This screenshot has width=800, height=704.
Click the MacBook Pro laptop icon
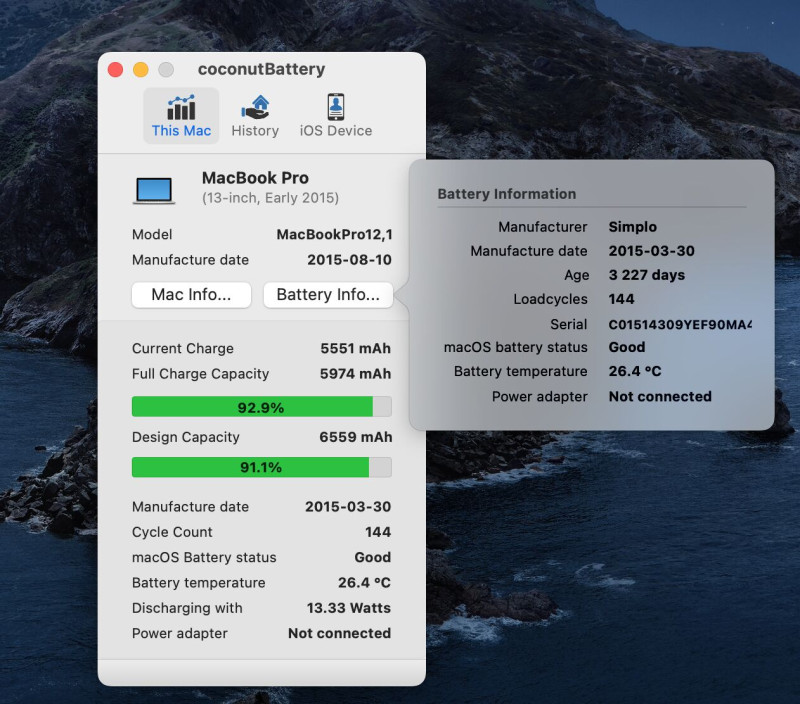coord(154,191)
